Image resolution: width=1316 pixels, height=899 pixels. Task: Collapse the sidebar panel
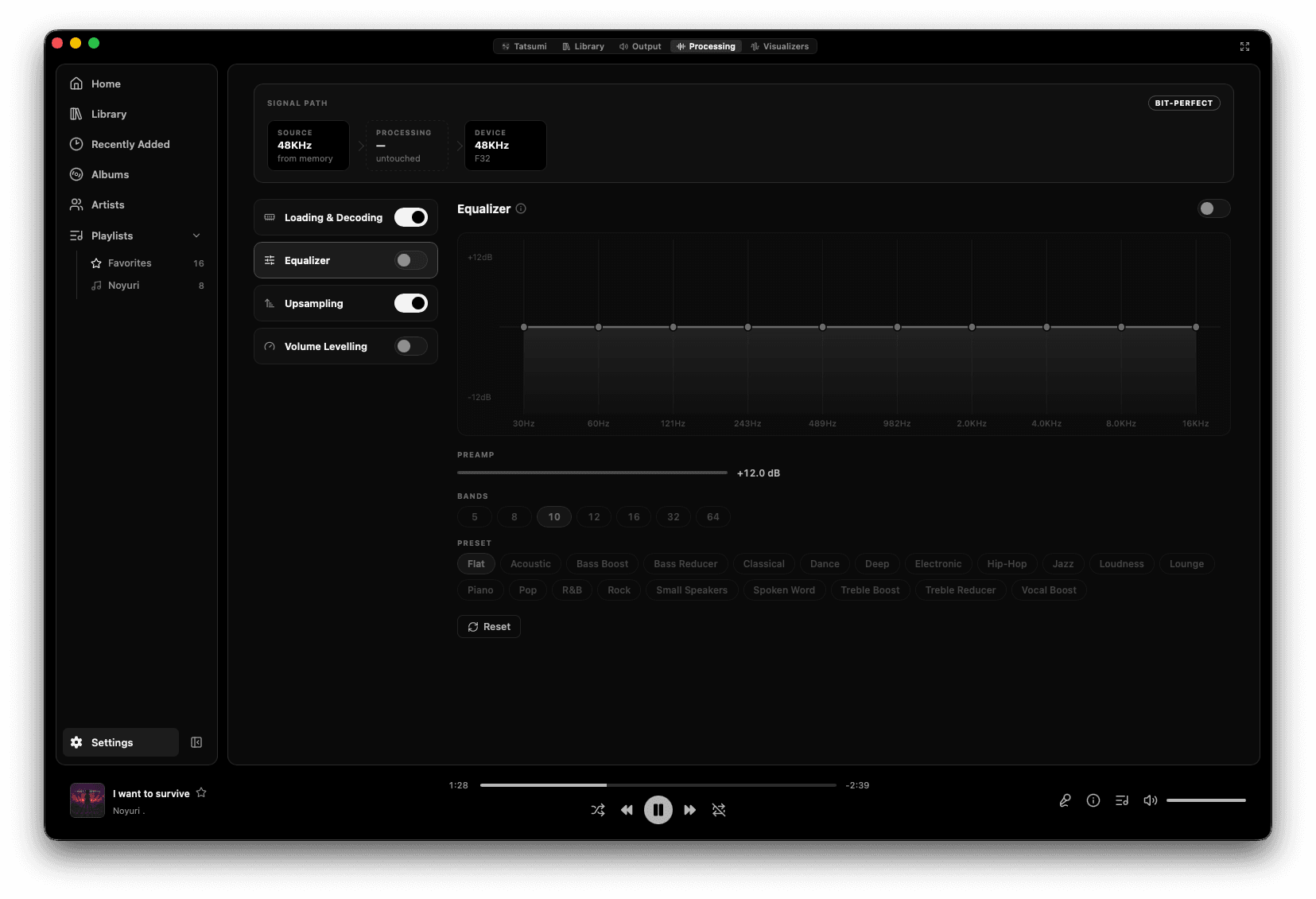[196, 742]
